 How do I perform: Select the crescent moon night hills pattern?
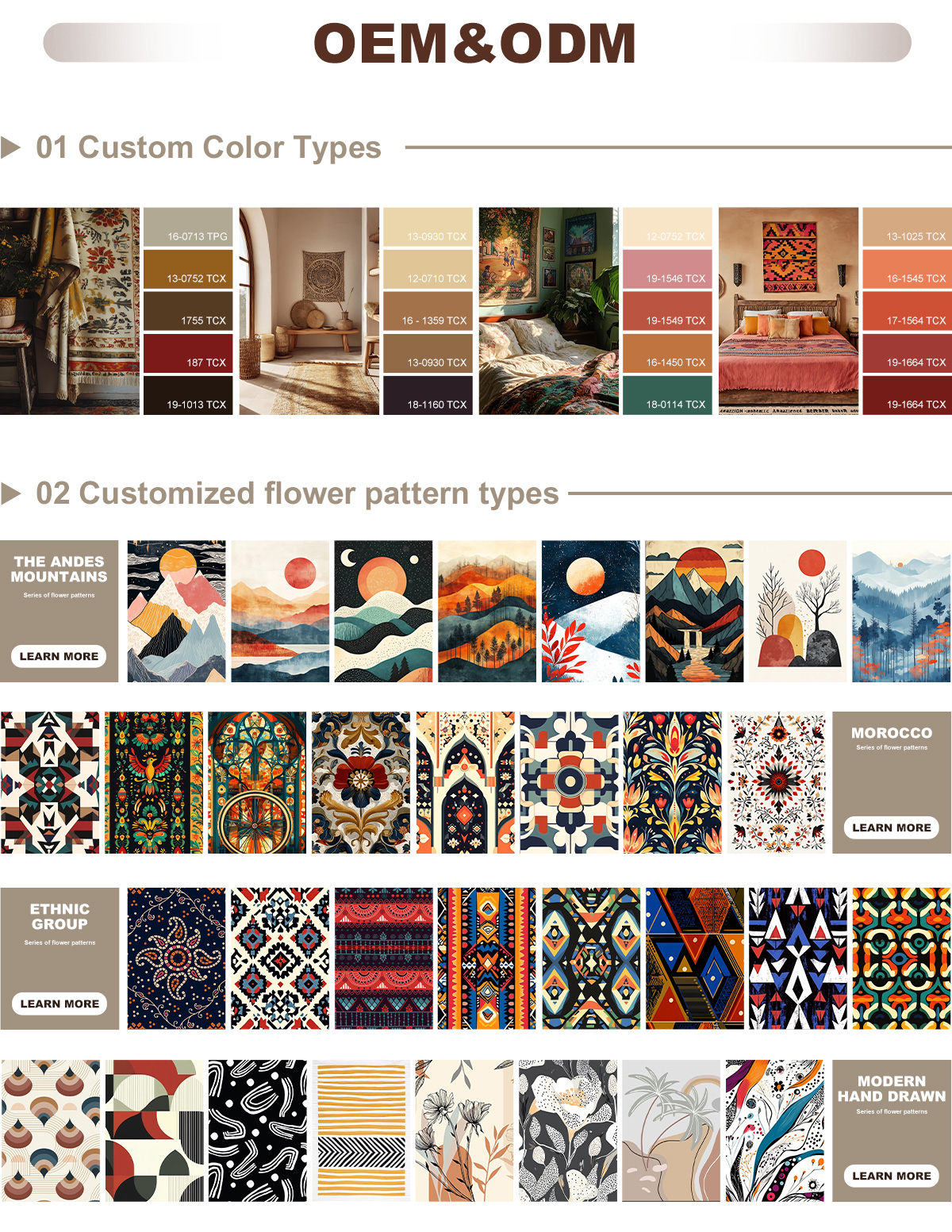coord(383,612)
